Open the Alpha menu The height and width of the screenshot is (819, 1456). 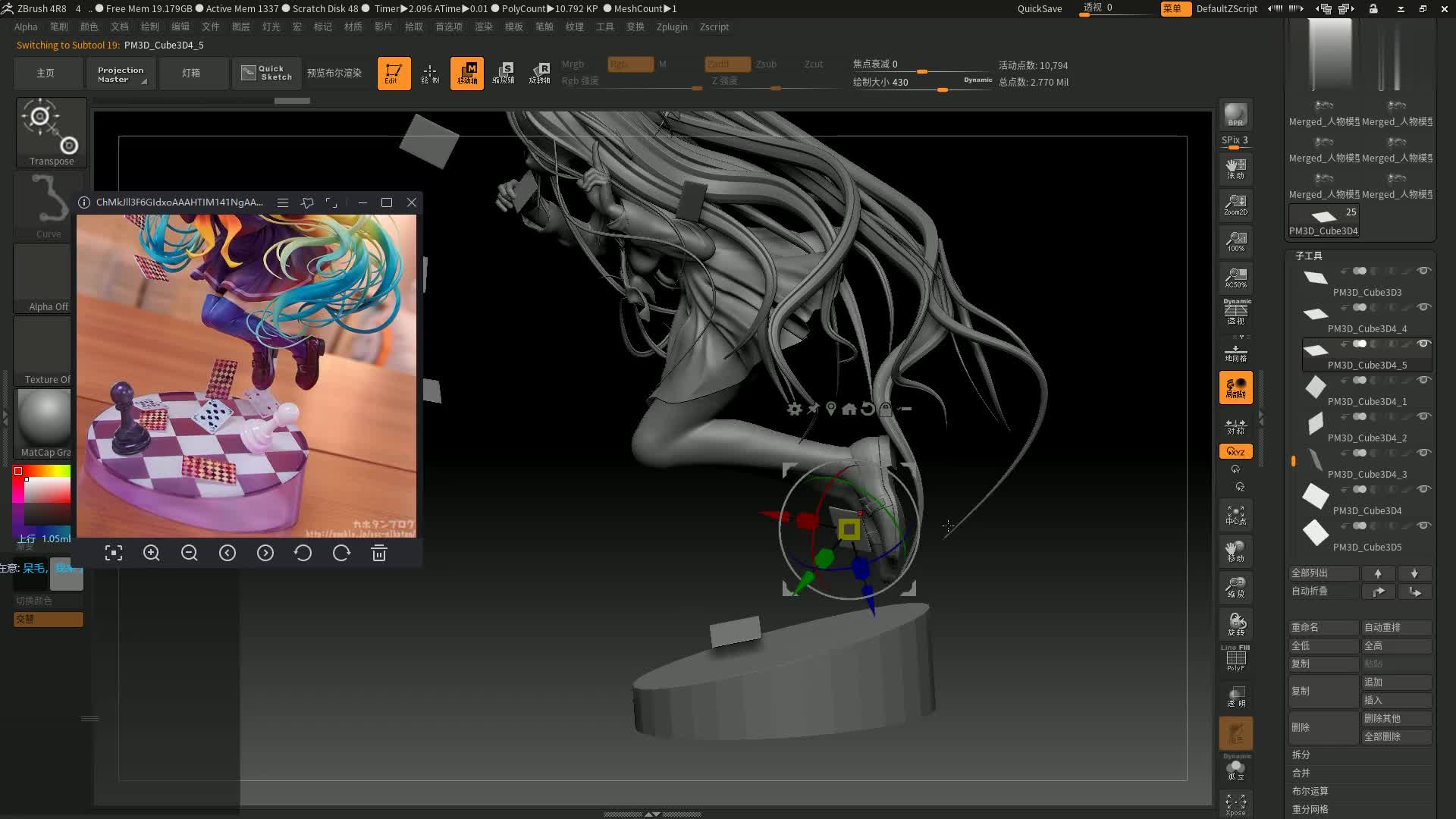(x=26, y=27)
